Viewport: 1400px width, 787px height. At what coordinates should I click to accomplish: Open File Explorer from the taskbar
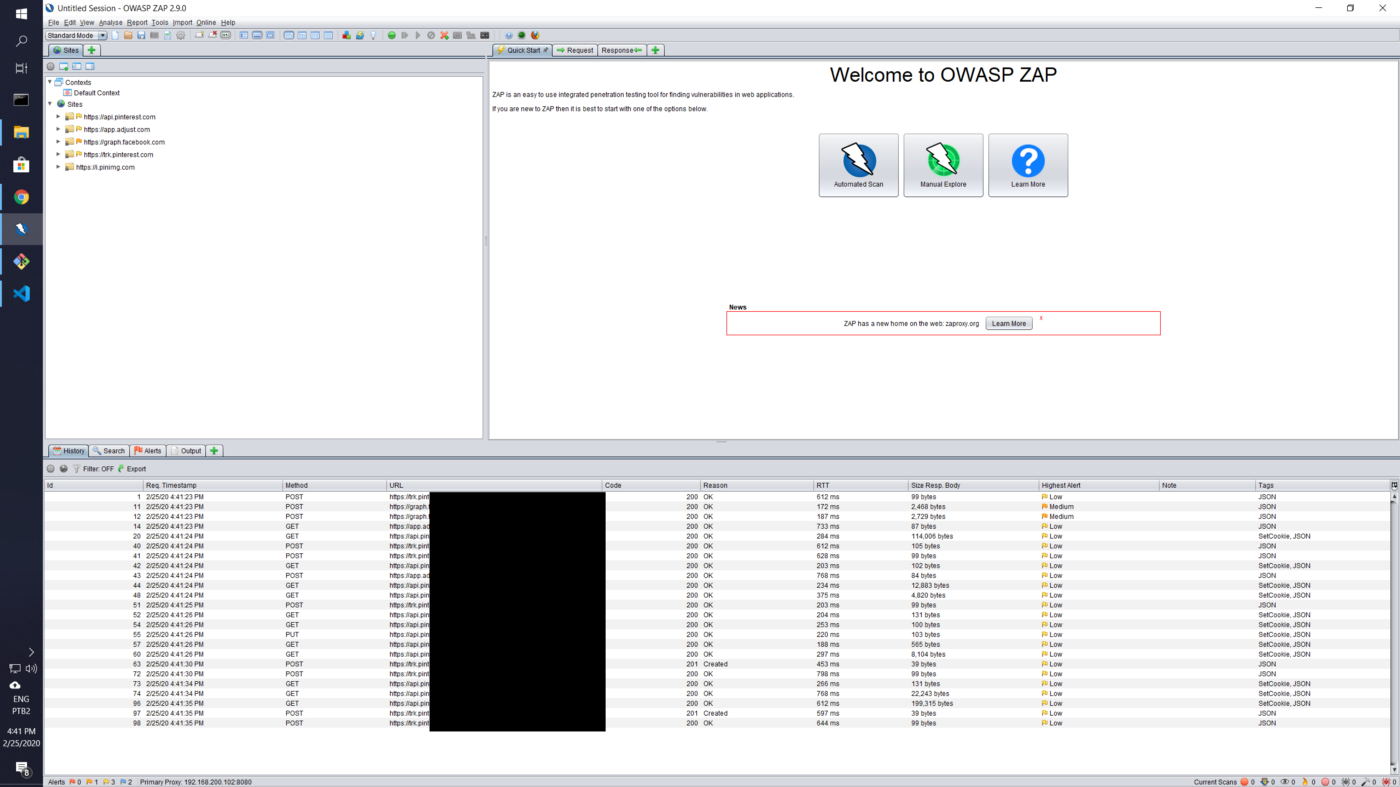click(x=21, y=132)
